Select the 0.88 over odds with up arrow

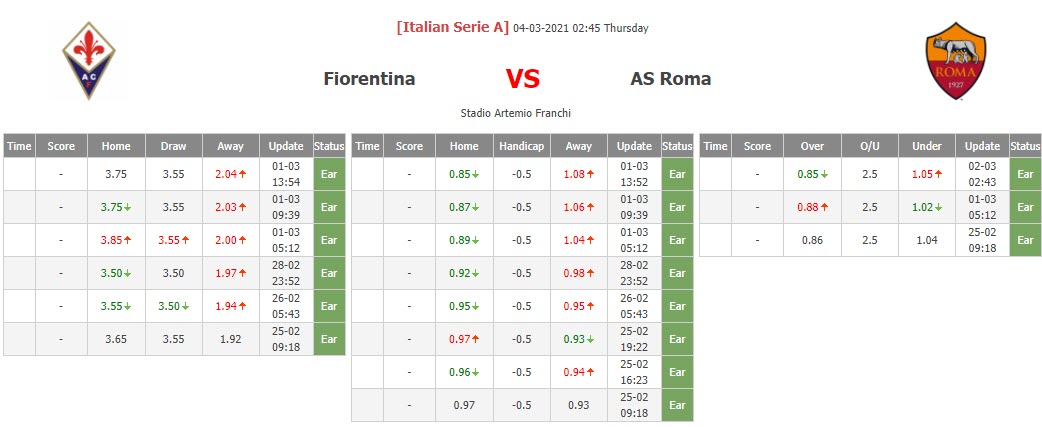[812, 207]
